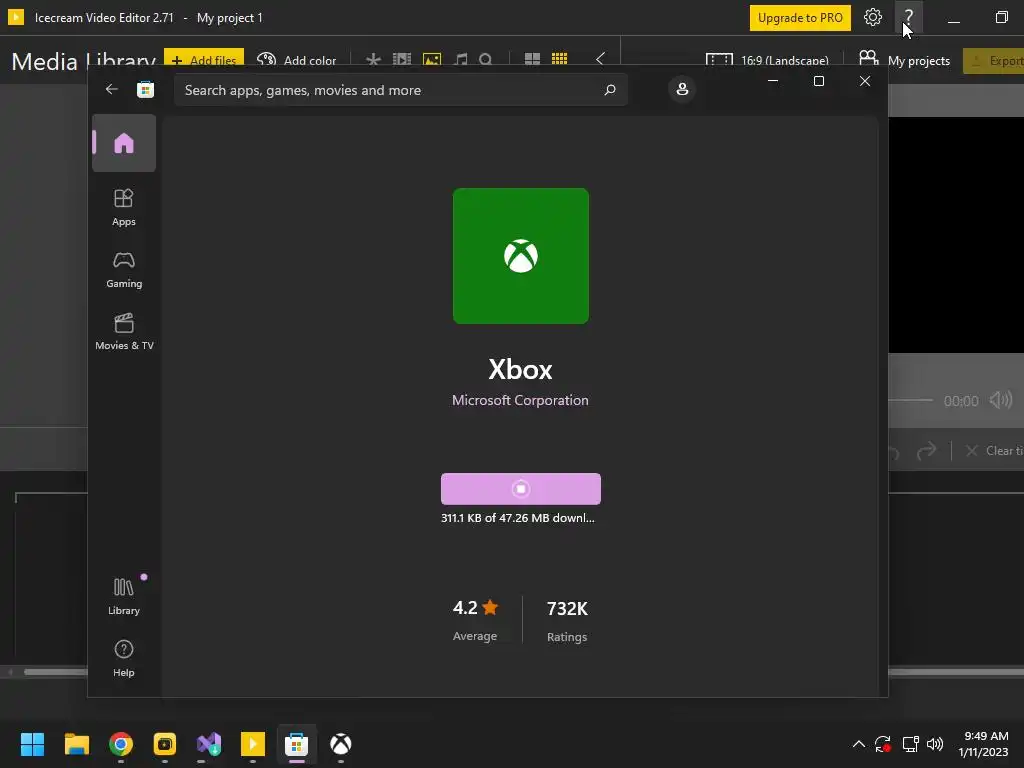The width and height of the screenshot is (1024, 768).
Task: Open the 16:9 (Landscape) aspect ratio dropdown
Action: (x=767, y=61)
